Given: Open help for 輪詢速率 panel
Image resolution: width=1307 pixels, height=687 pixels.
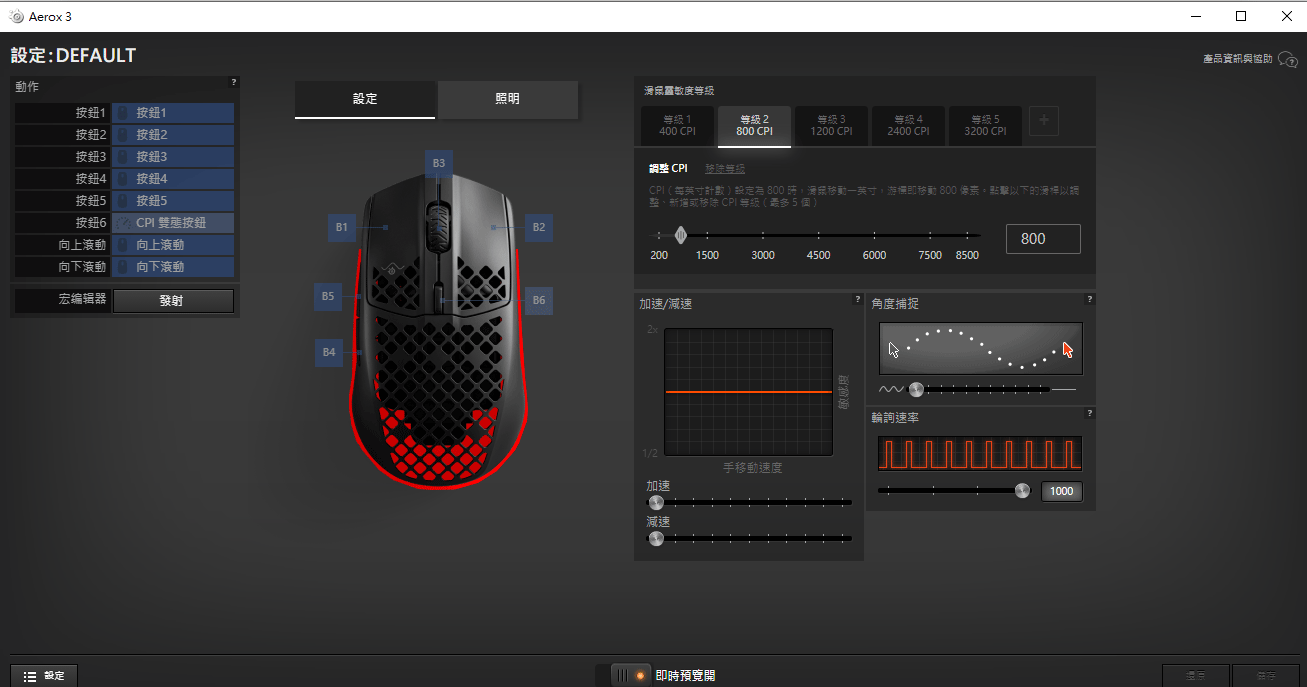Looking at the screenshot, I should click(x=1090, y=413).
